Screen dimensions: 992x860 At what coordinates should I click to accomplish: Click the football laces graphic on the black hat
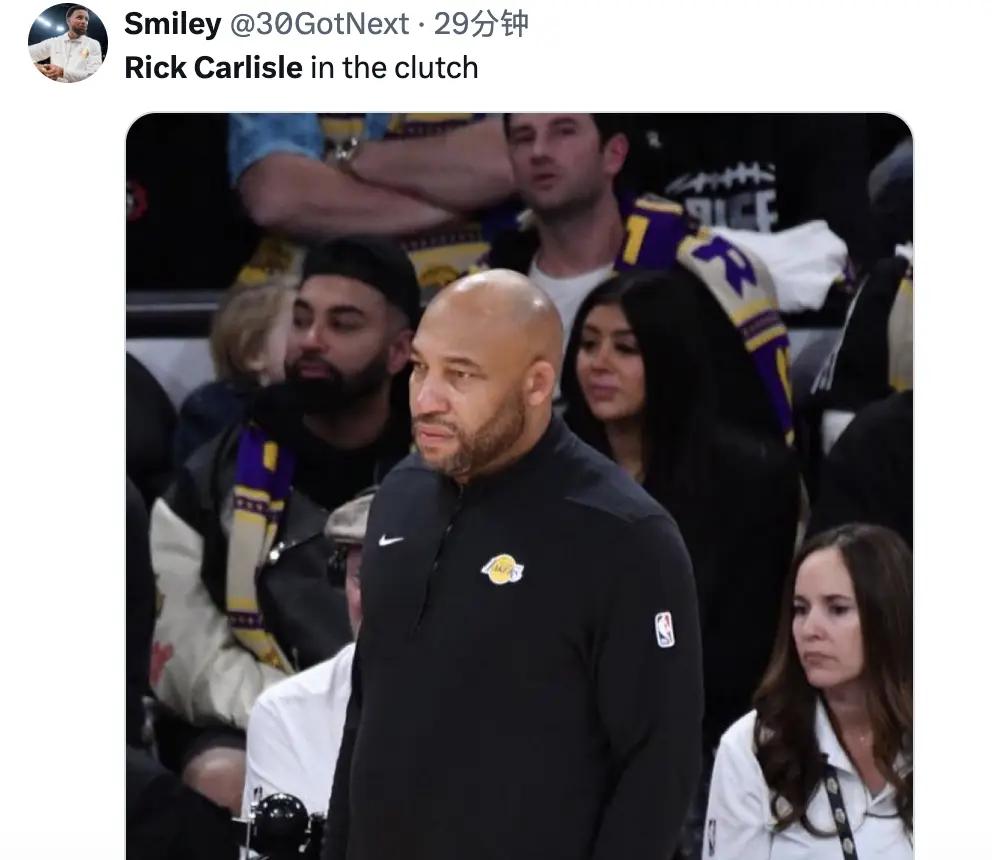point(722,177)
